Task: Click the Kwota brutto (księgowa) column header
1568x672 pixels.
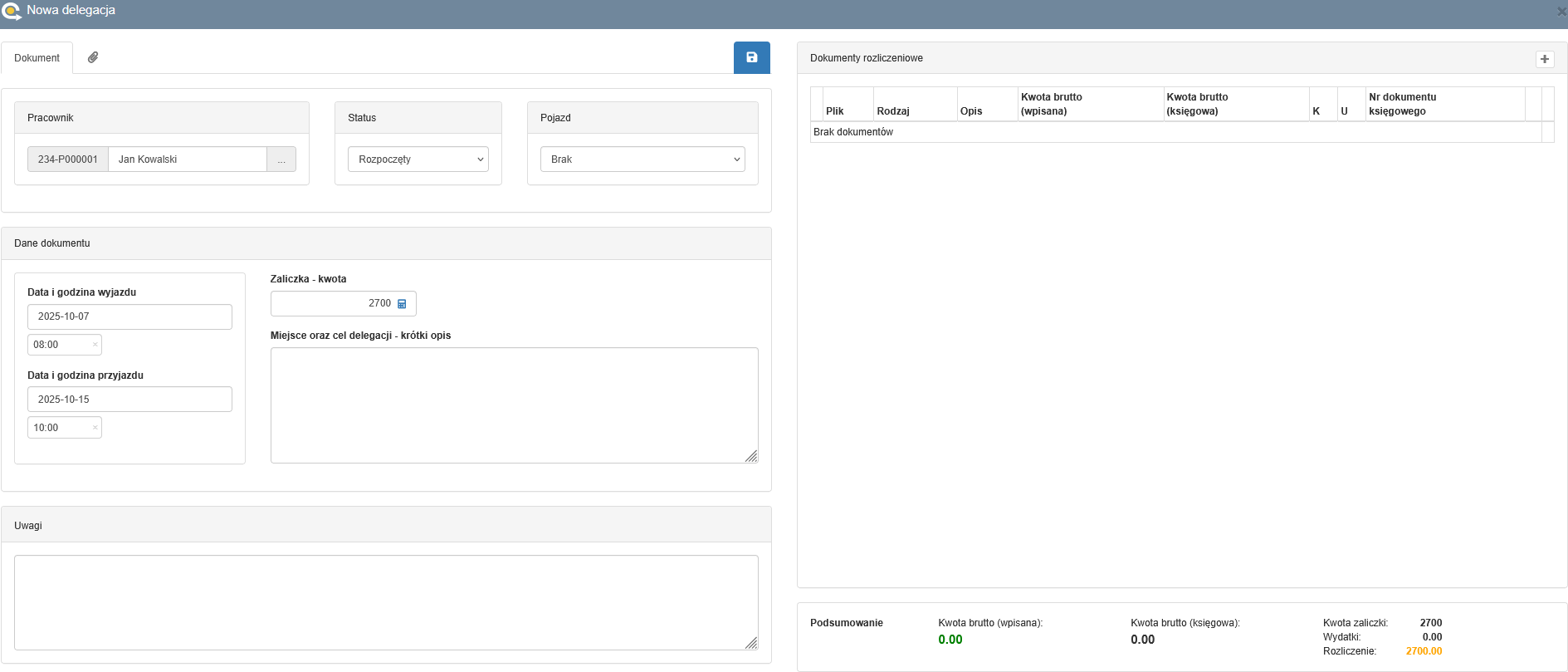Action: (1196, 104)
